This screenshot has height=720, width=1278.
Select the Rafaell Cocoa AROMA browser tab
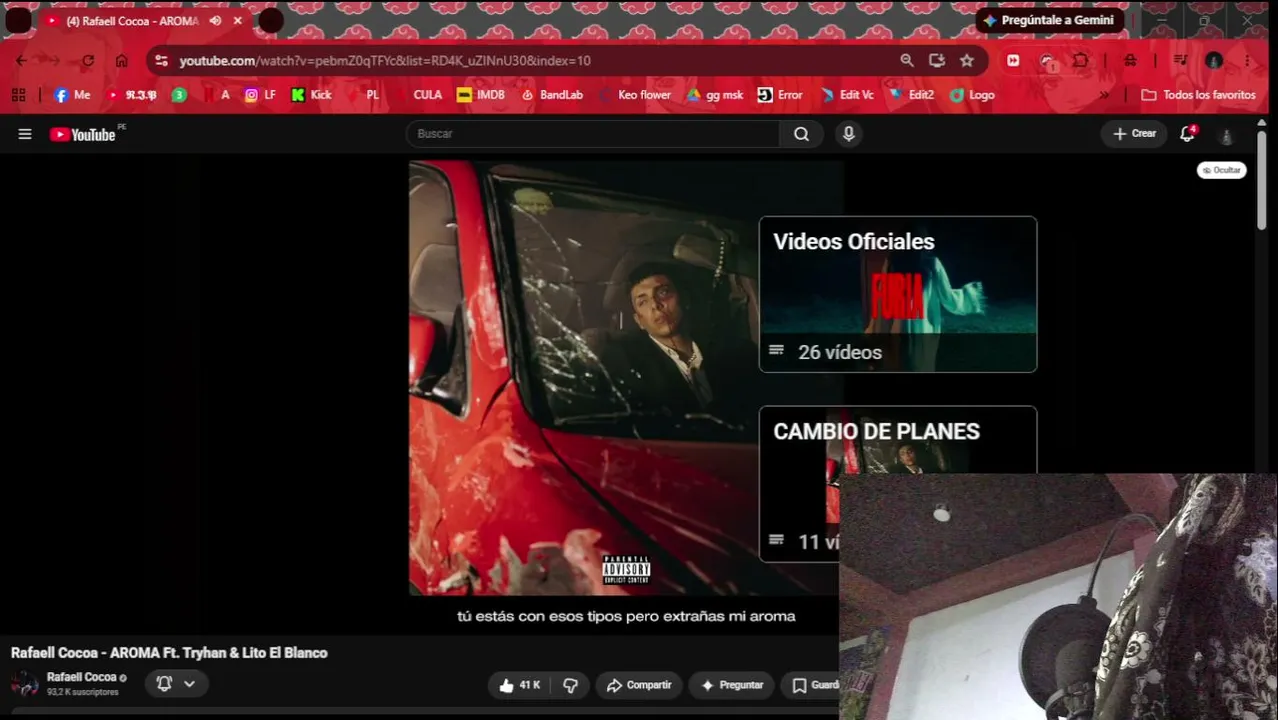point(144,21)
